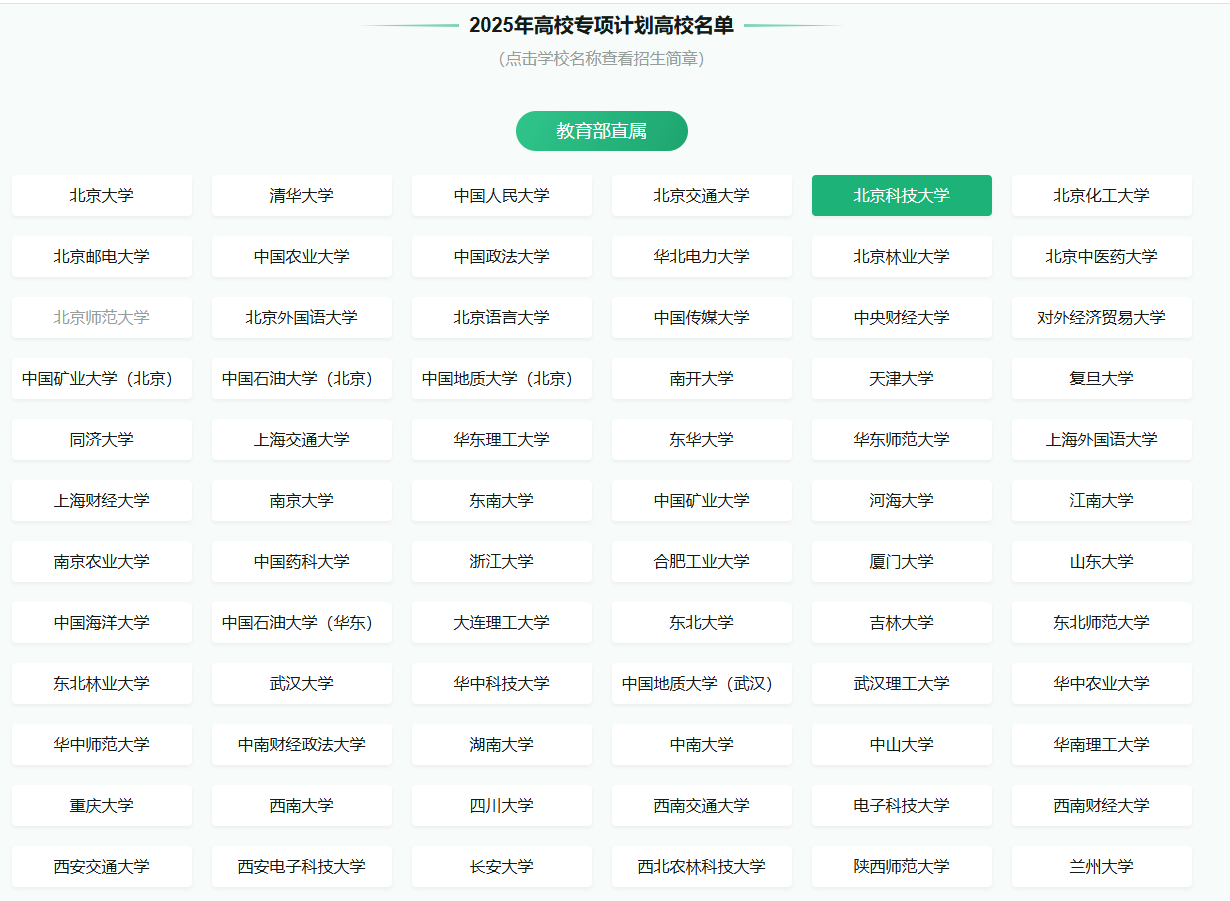Choose 中南财经政法大学 from the list

(301, 745)
